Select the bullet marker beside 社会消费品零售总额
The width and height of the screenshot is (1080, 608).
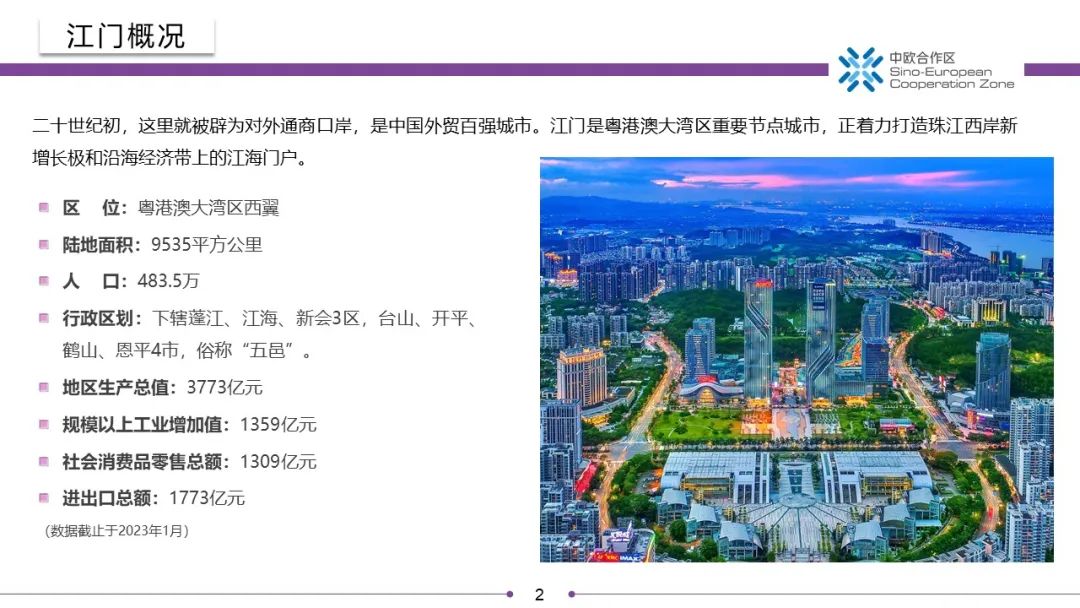(44, 461)
